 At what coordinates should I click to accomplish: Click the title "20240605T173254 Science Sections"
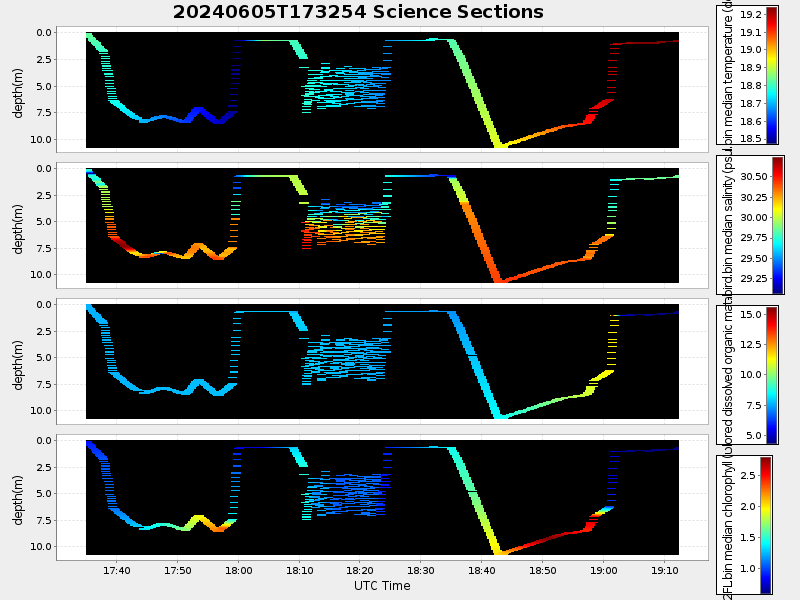click(358, 12)
